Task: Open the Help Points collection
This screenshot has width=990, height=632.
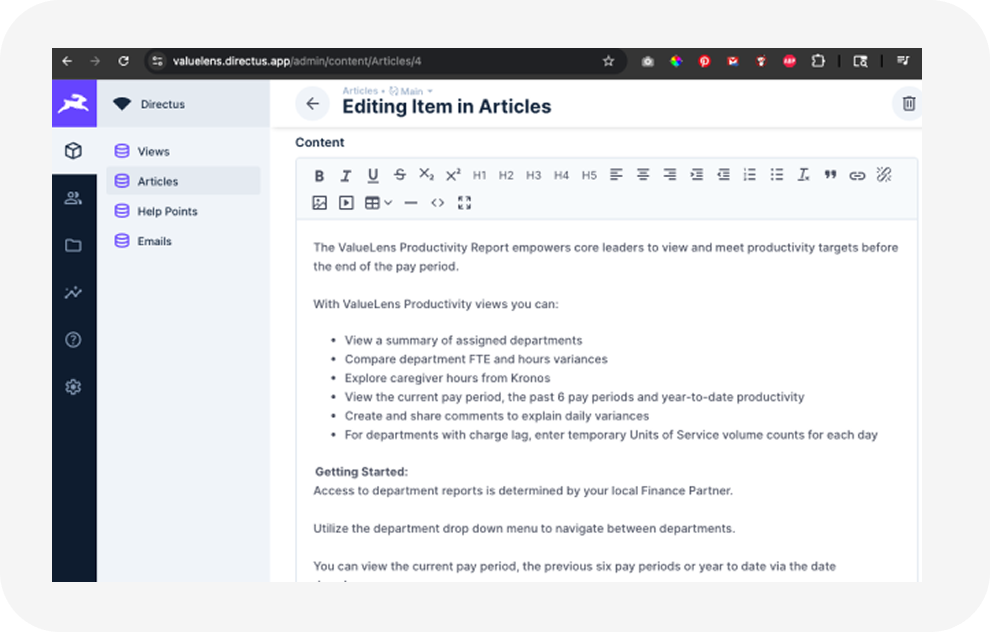Action: click(x=167, y=211)
